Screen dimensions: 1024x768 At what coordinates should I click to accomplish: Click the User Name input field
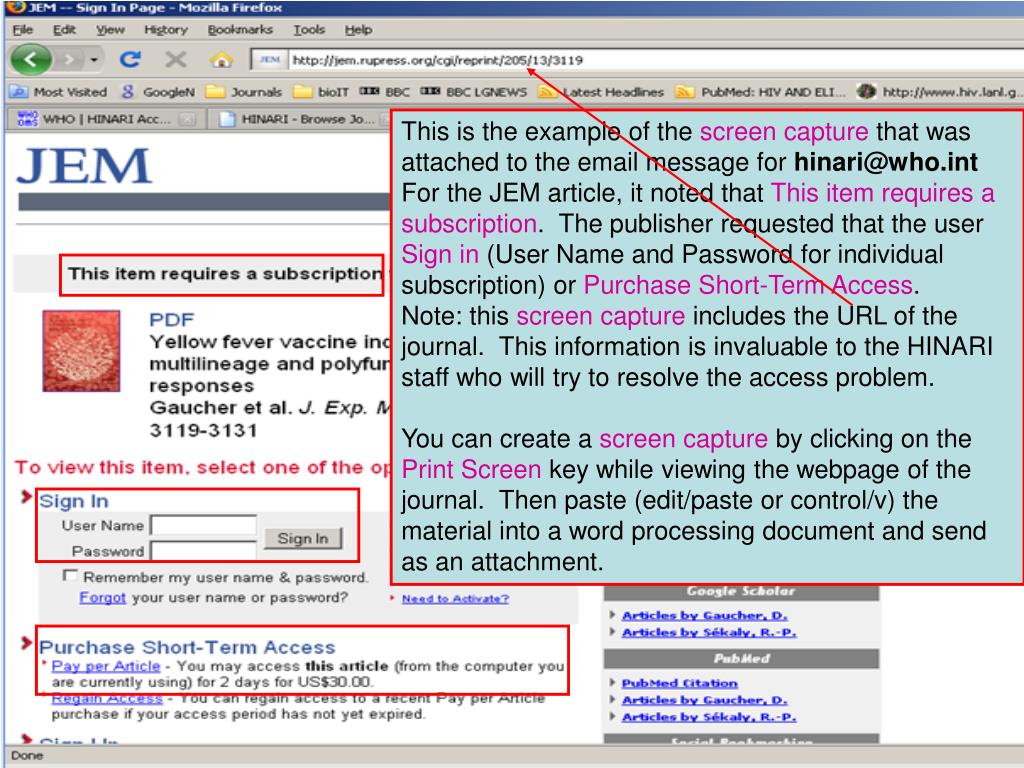(203, 525)
